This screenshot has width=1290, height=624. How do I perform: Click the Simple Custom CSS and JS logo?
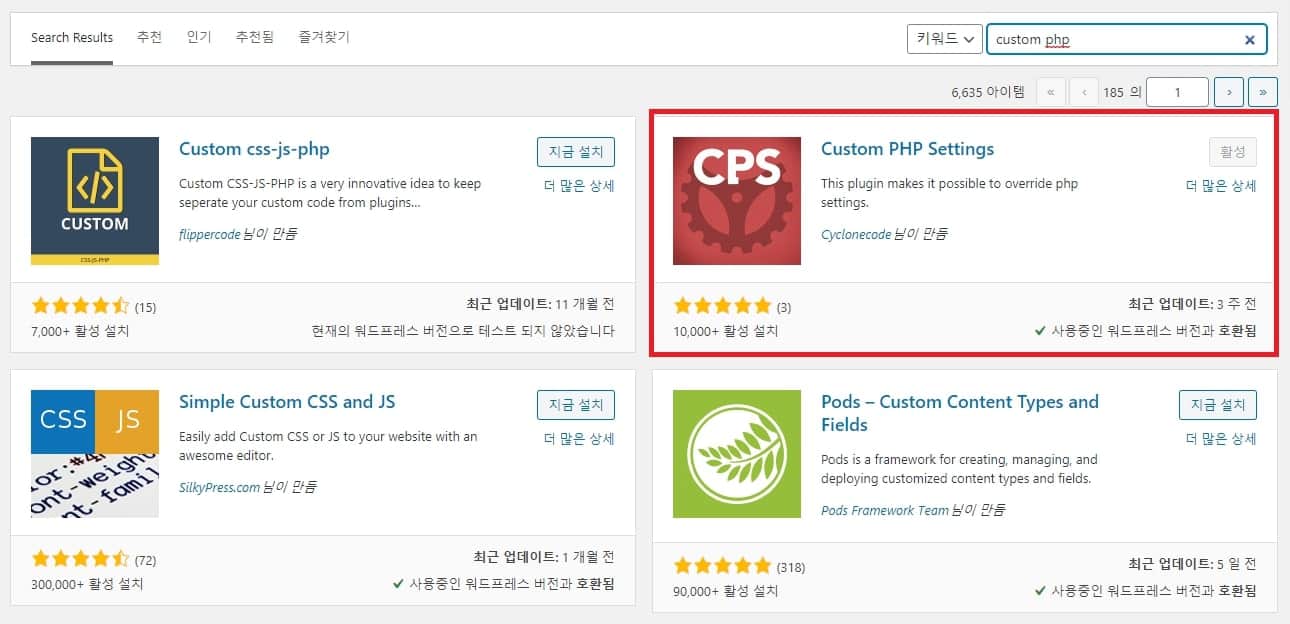(94, 453)
